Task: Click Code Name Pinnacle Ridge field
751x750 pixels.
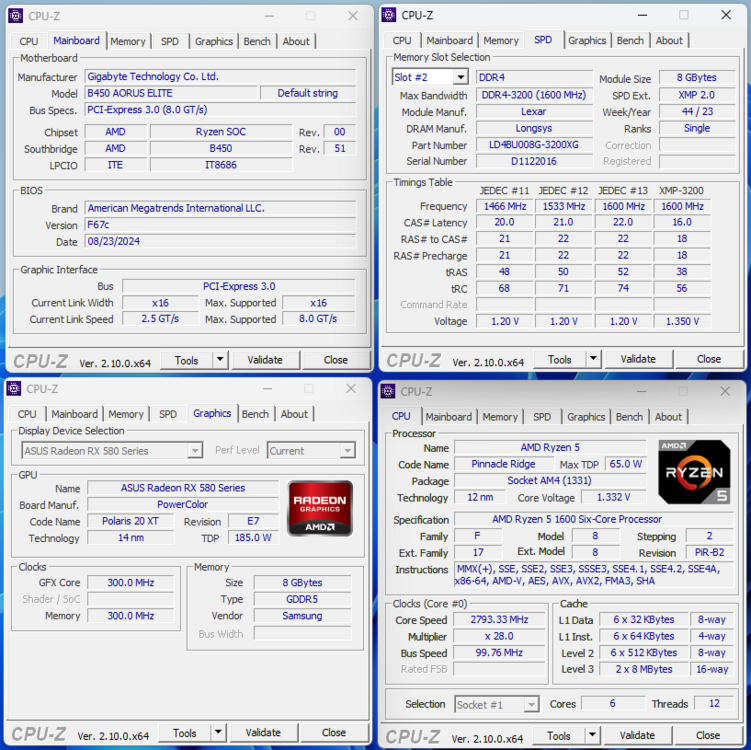Action: [x=503, y=464]
